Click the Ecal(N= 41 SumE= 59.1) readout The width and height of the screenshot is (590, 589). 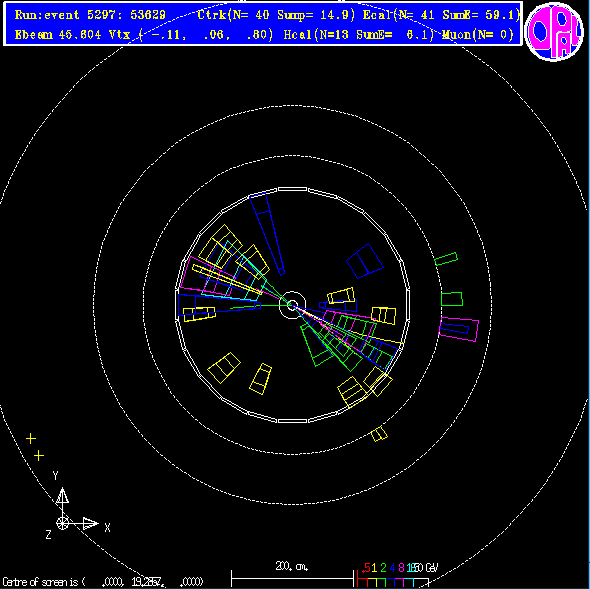click(441, 15)
